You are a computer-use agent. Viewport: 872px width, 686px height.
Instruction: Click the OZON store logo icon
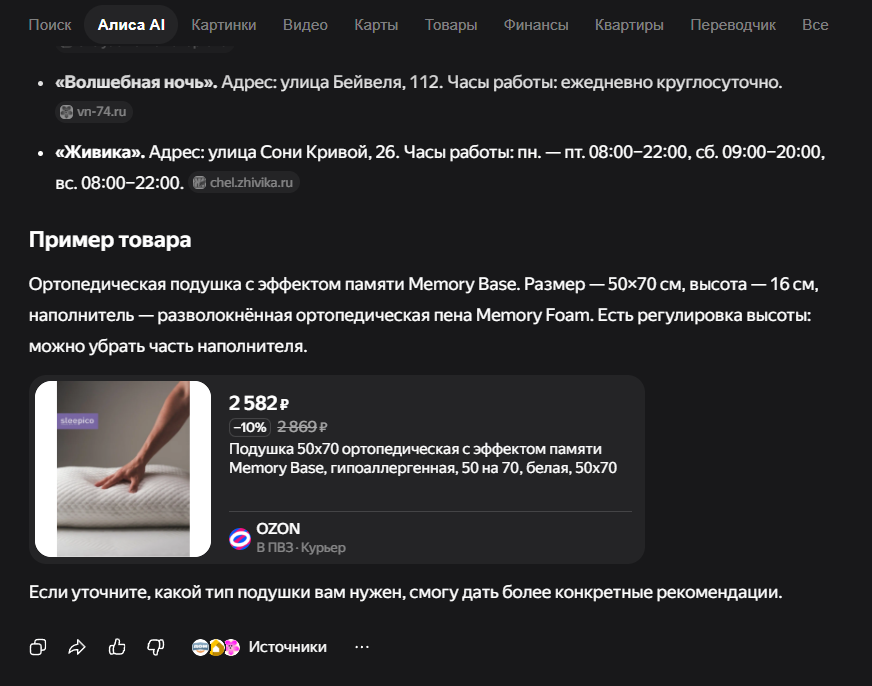tap(240, 538)
